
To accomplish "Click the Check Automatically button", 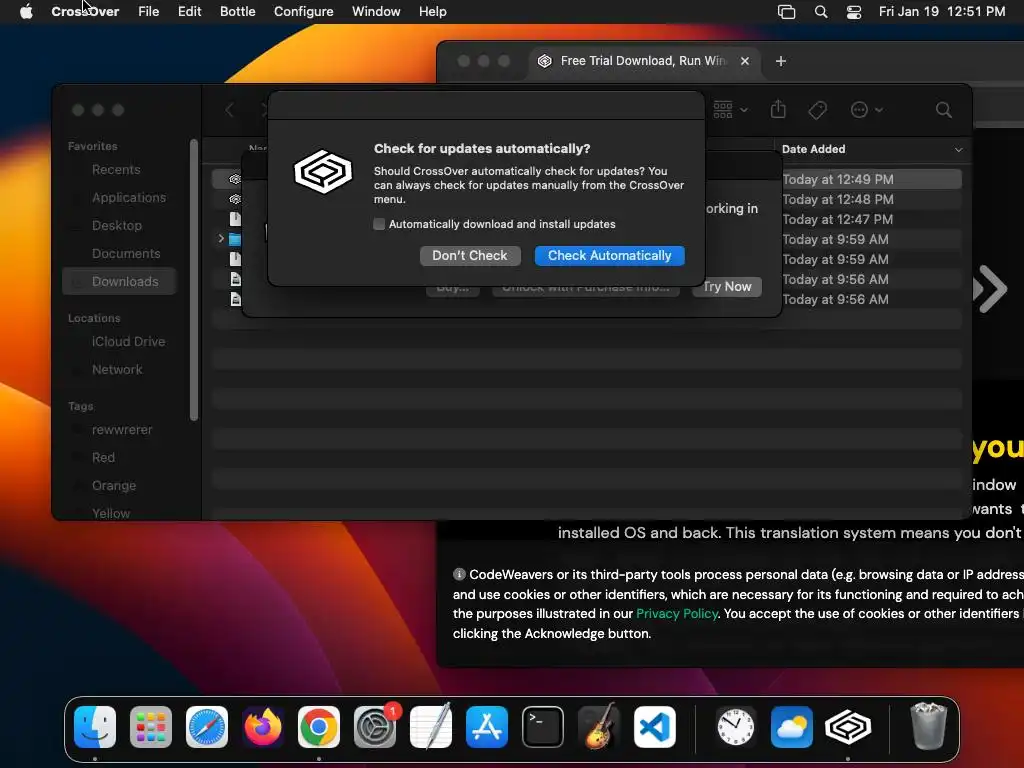I will tap(609, 255).
